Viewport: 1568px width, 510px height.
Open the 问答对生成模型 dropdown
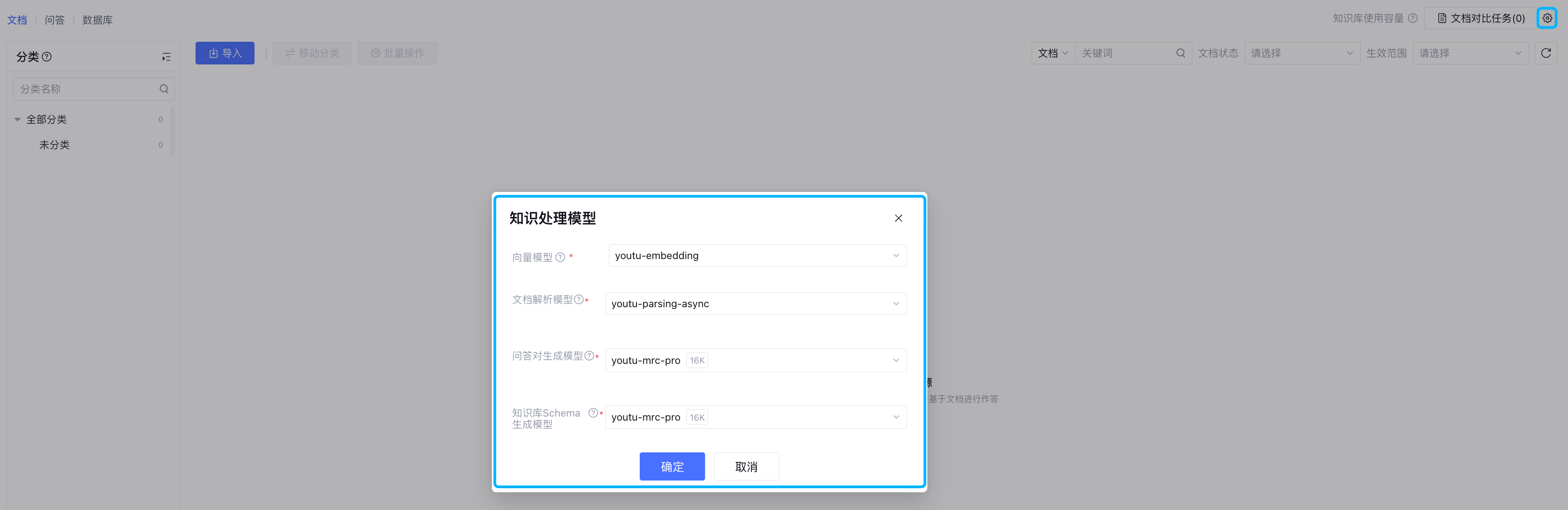coord(755,360)
